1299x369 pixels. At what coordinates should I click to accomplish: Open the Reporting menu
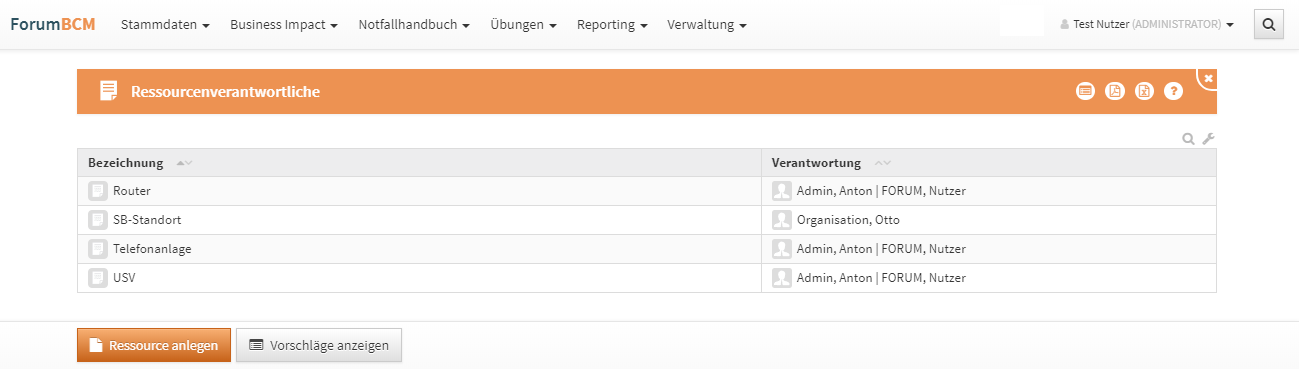coord(612,25)
